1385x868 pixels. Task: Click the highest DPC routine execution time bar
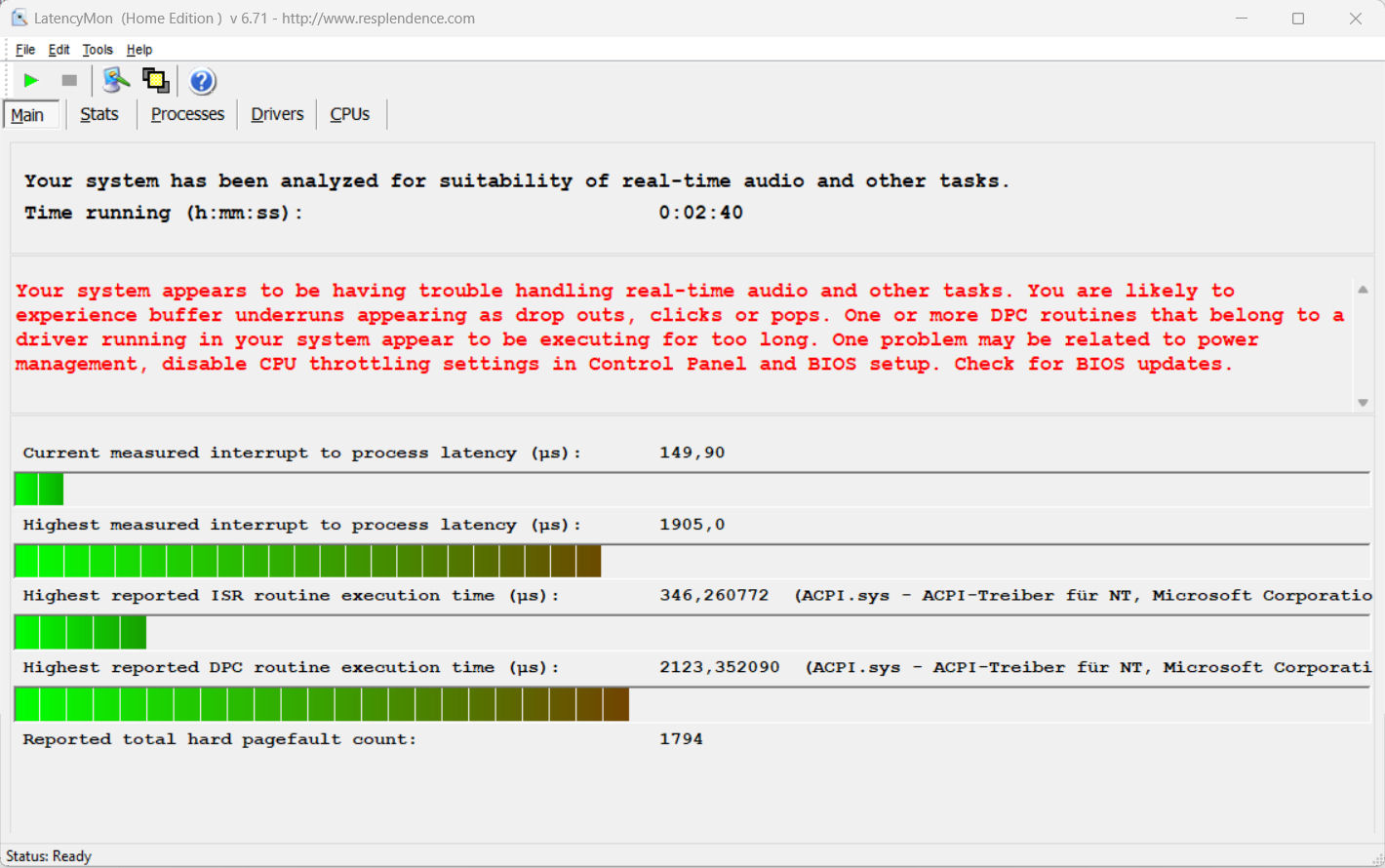point(322,704)
